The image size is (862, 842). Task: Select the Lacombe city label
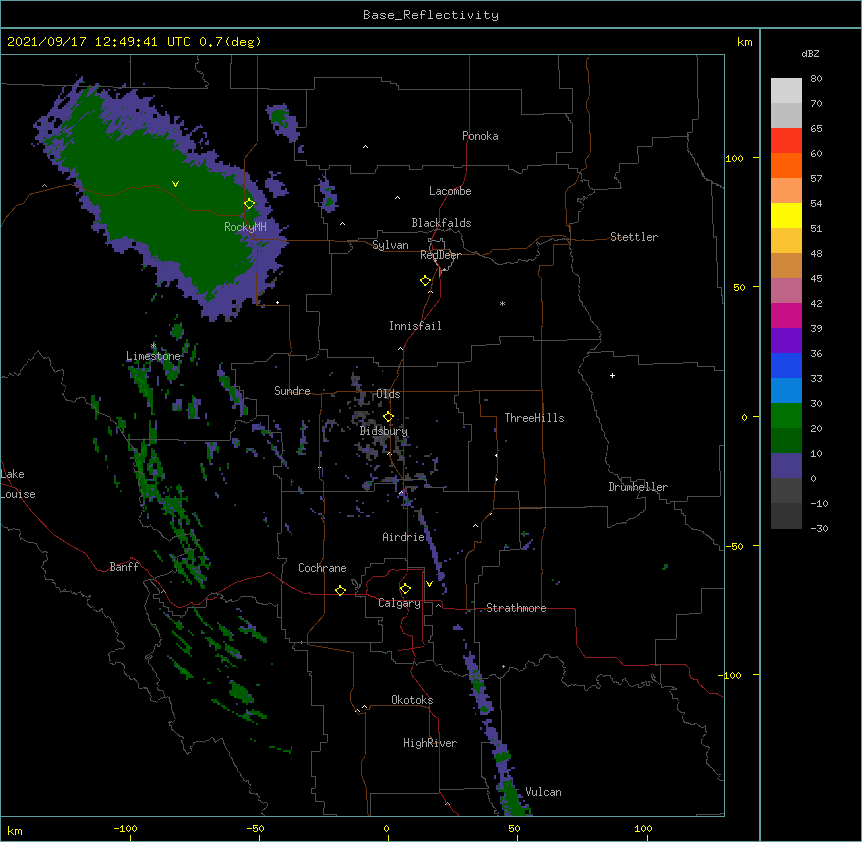(450, 191)
